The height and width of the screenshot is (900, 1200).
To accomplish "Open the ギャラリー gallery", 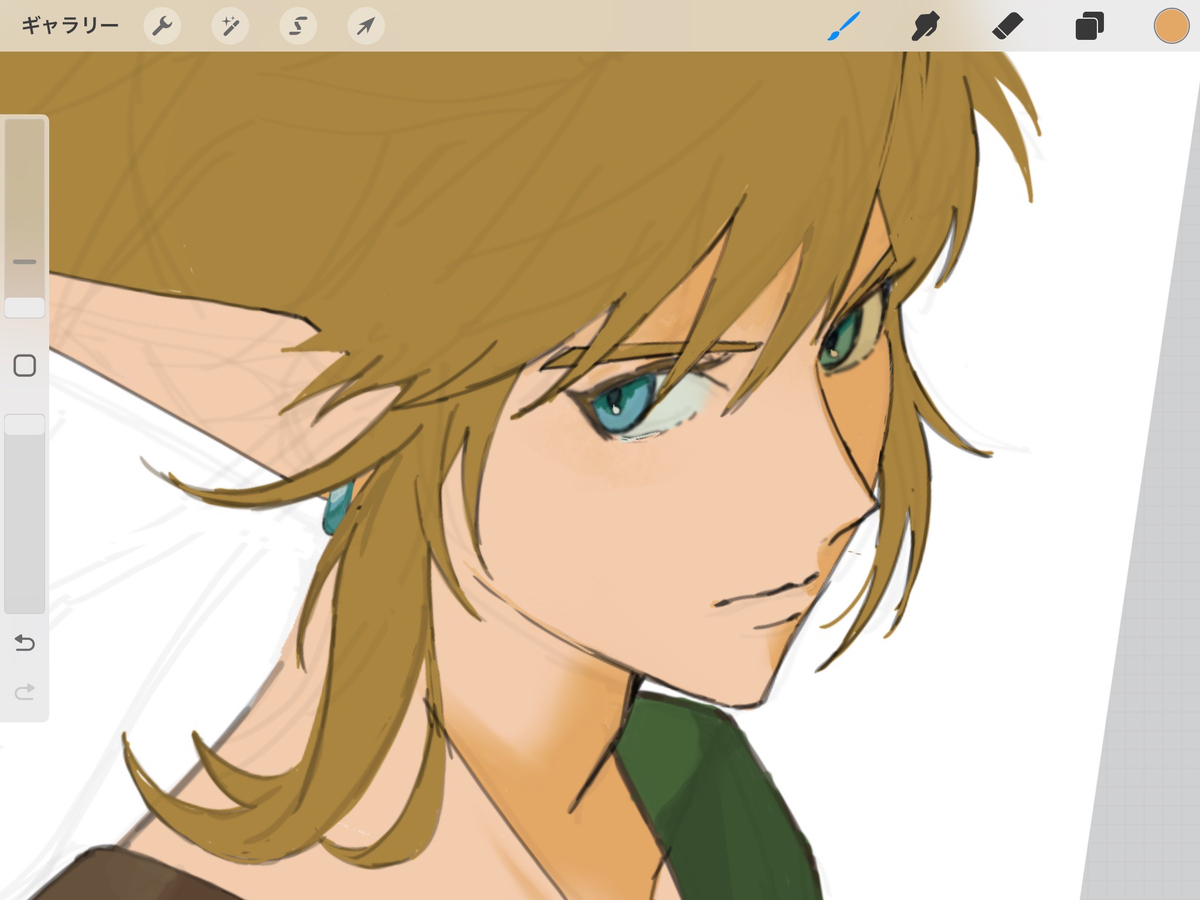I will click(x=70, y=26).
